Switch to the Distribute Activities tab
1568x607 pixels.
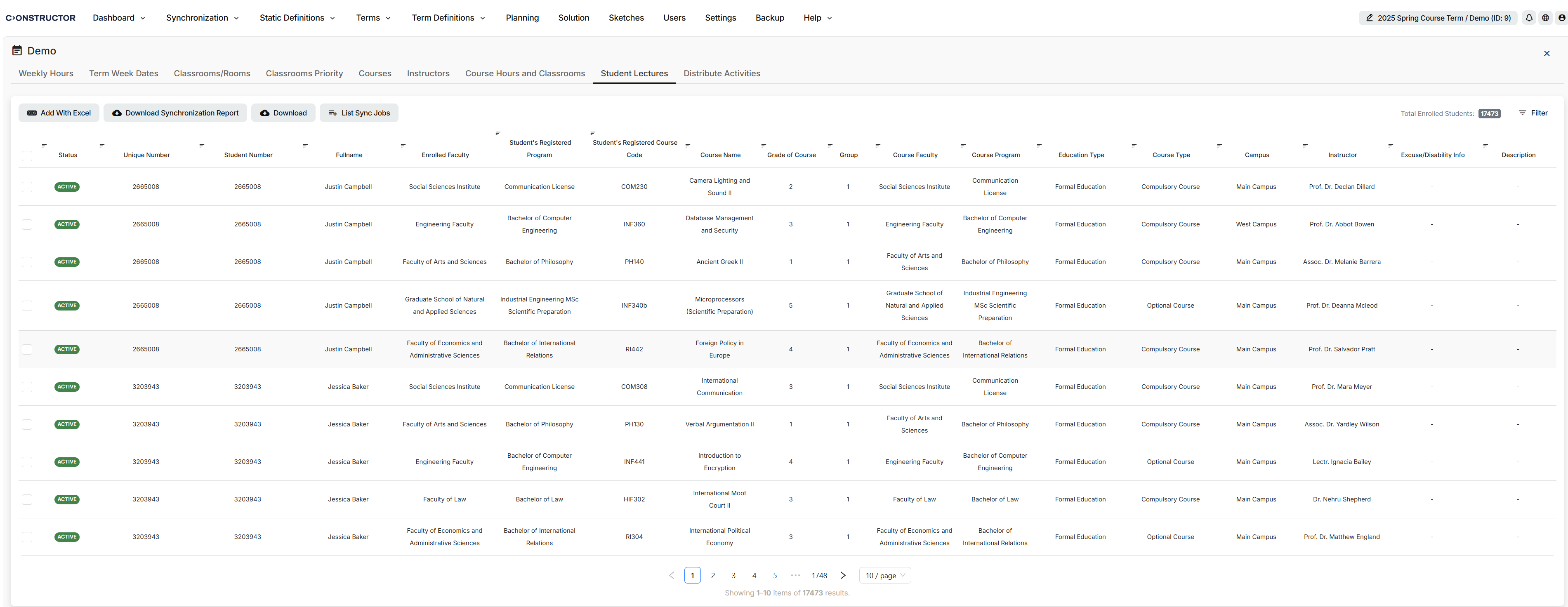click(x=722, y=73)
